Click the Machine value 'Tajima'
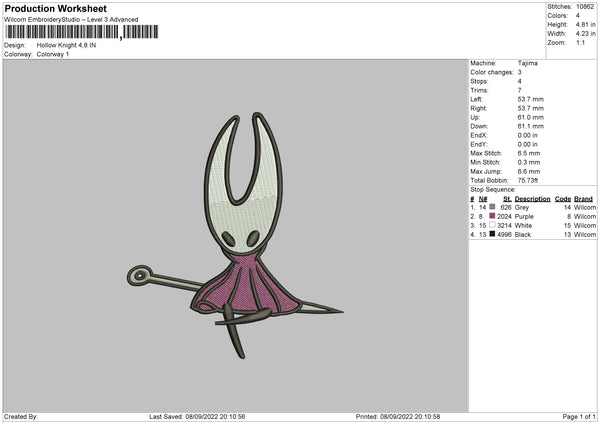 click(528, 63)
